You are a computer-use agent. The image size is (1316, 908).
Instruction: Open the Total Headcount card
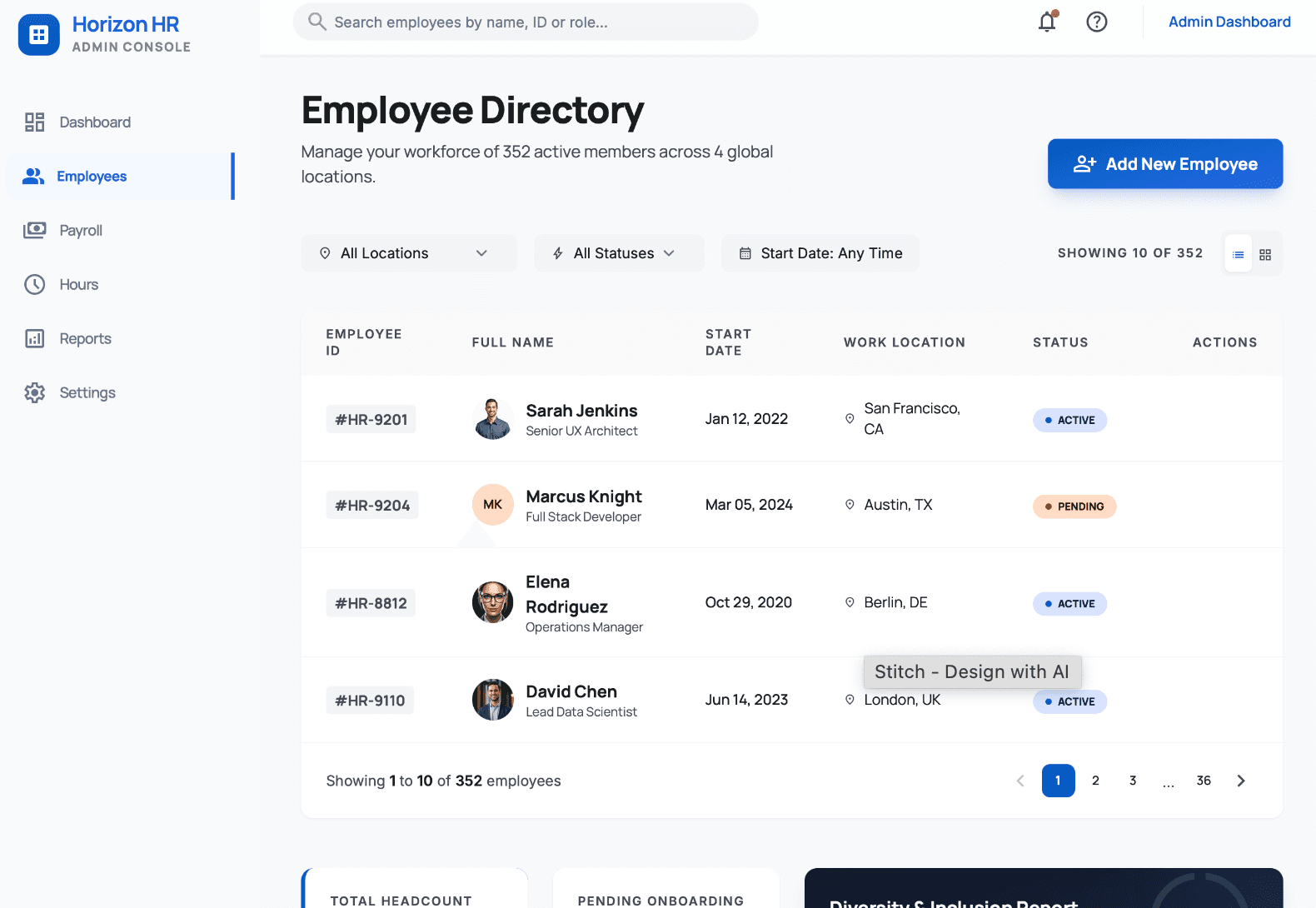point(415,888)
